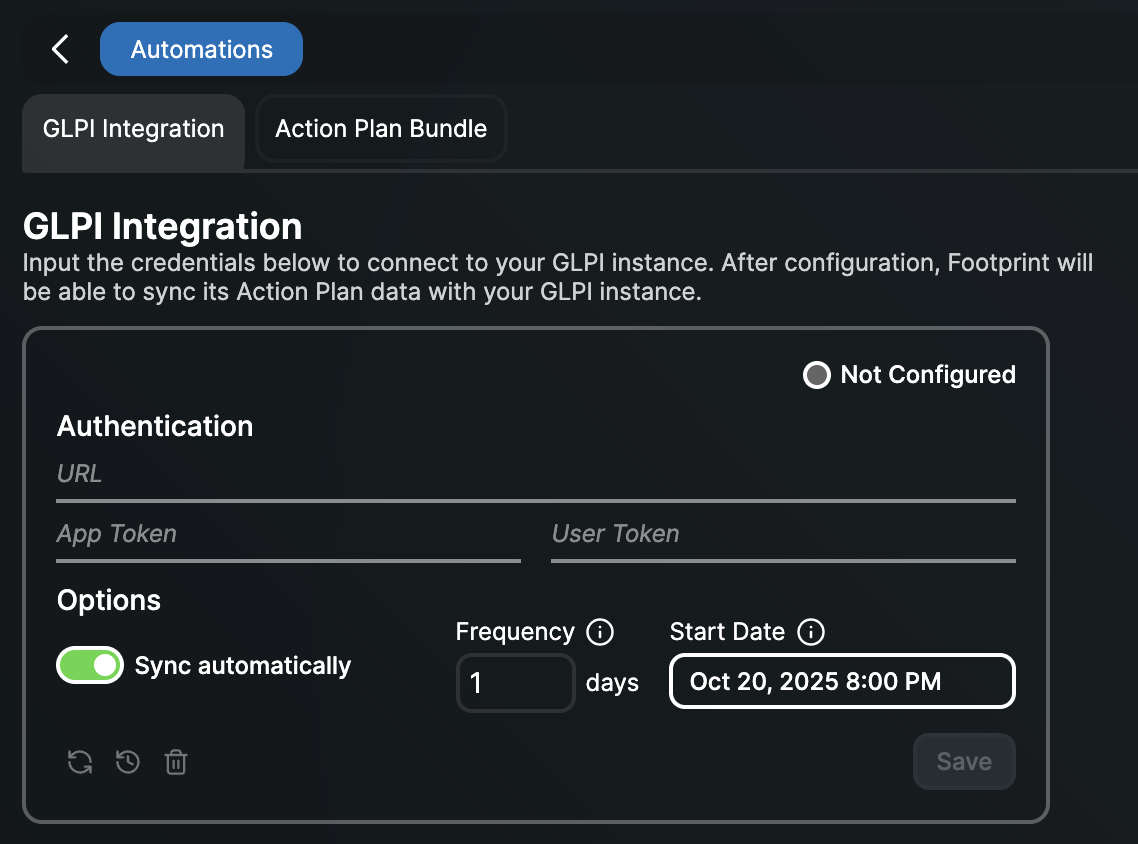This screenshot has width=1138, height=844.
Task: Click the 'days' unit label
Action: click(612, 683)
